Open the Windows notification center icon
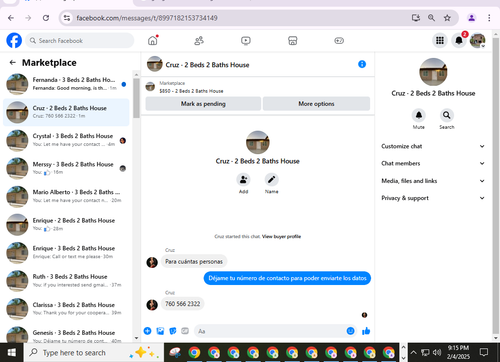The image size is (500, 362). [x=484, y=352]
